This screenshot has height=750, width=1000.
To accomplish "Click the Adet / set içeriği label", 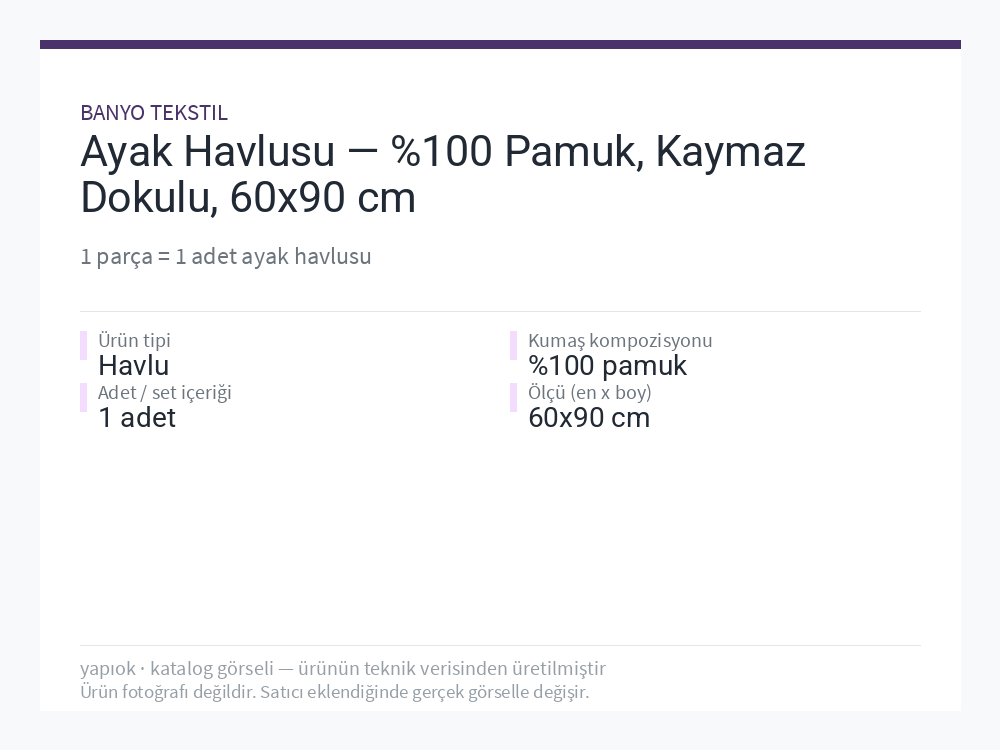I will click(x=165, y=393).
